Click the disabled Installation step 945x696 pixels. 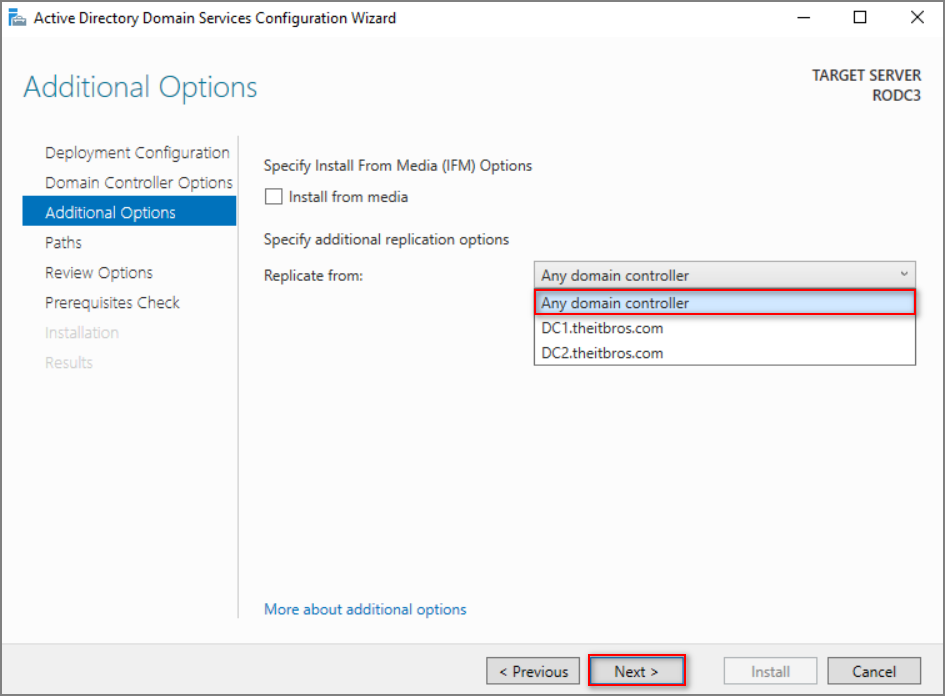tap(81, 333)
